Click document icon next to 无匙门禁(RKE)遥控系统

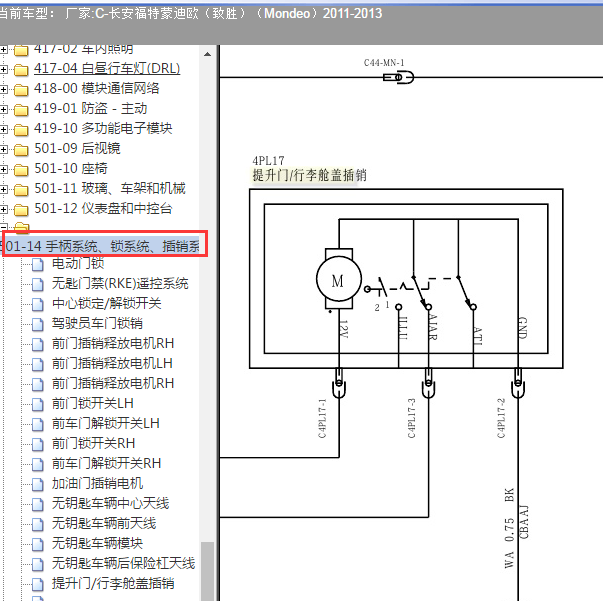tap(38, 285)
